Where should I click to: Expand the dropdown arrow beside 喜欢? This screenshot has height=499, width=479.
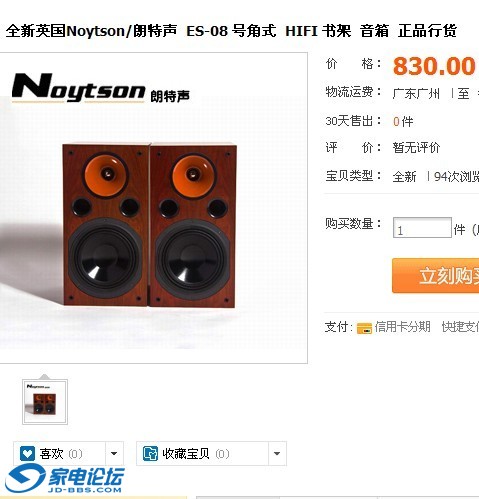pos(114,454)
